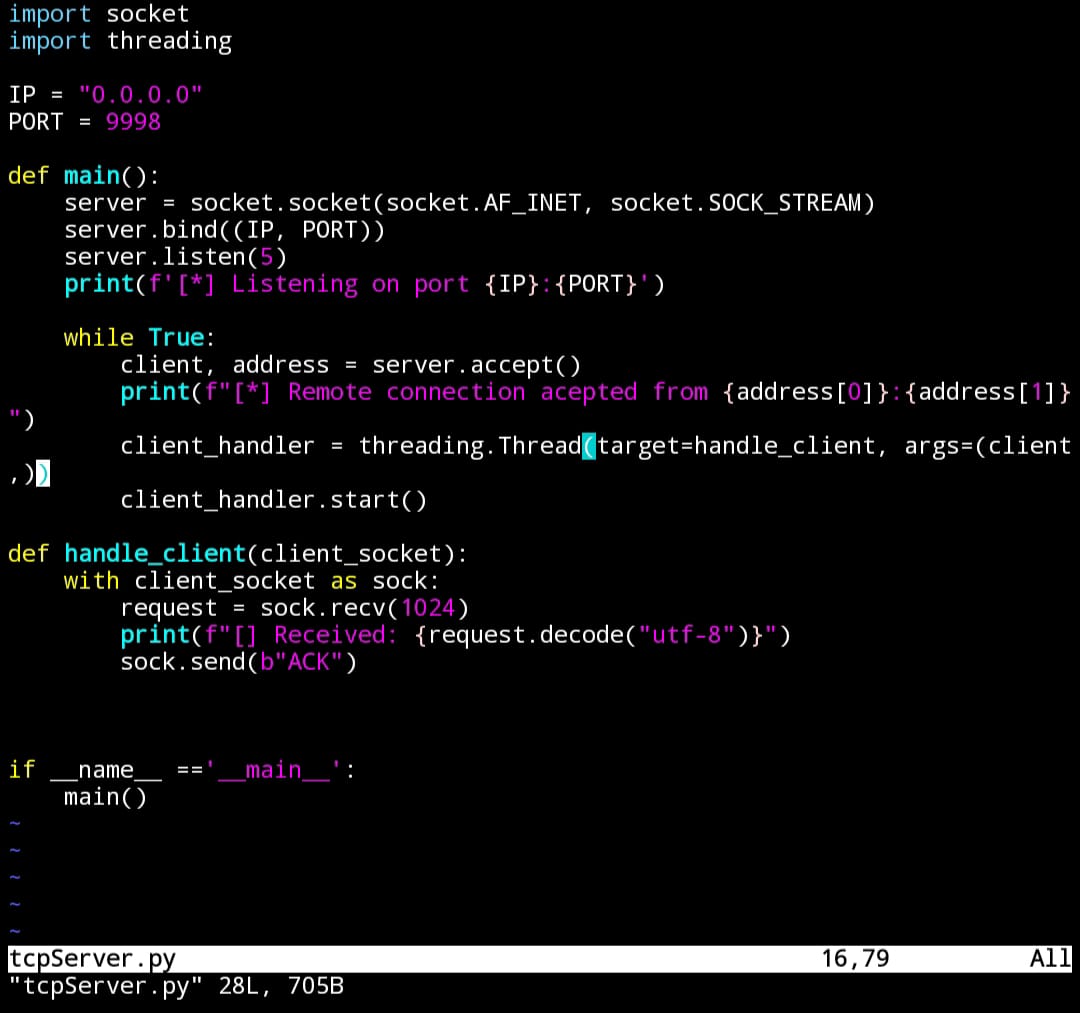Click the def main() function definition
The height and width of the screenshot is (1013, 1080).
pos(85,175)
